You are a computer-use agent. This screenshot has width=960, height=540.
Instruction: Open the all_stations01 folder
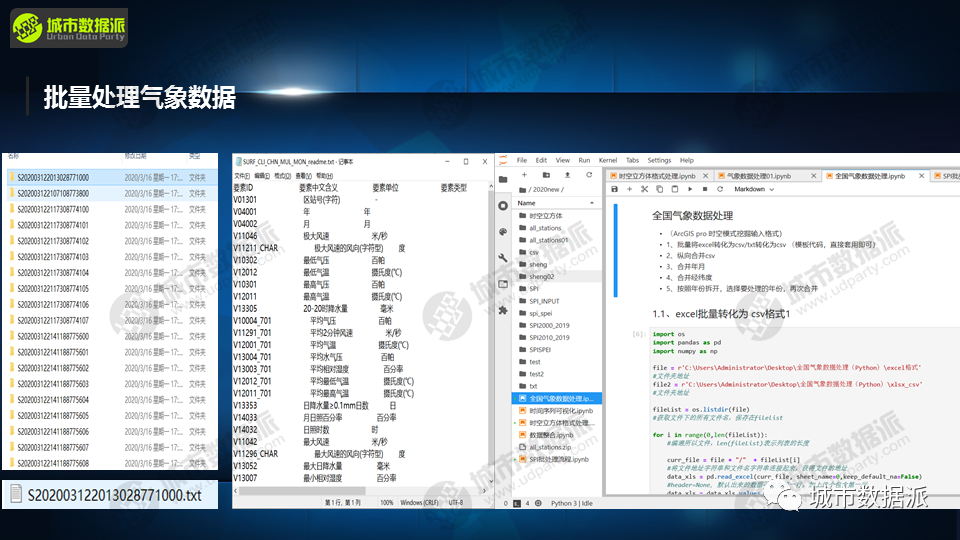tap(557, 240)
